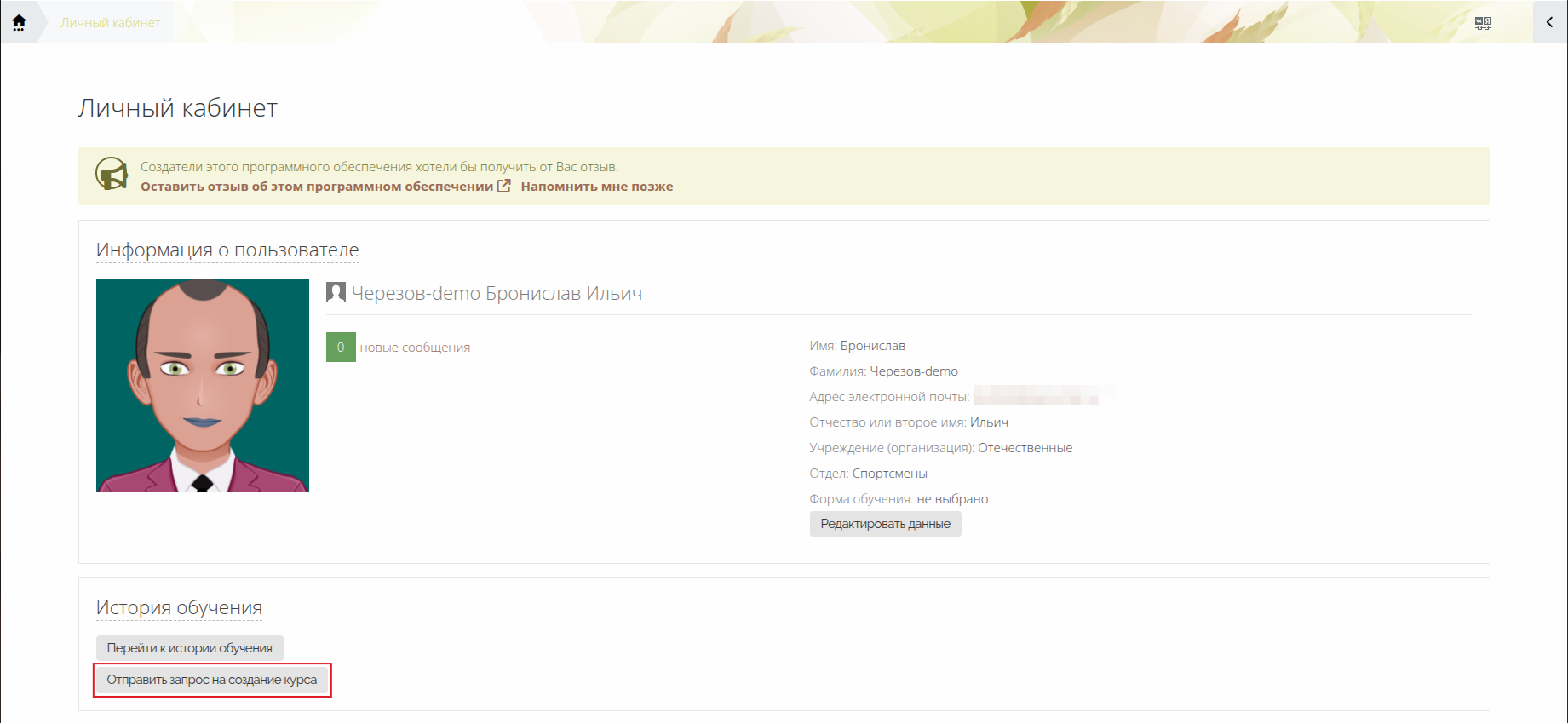Collapse the side panel with the chevron arrow

pyautogui.click(x=1549, y=22)
